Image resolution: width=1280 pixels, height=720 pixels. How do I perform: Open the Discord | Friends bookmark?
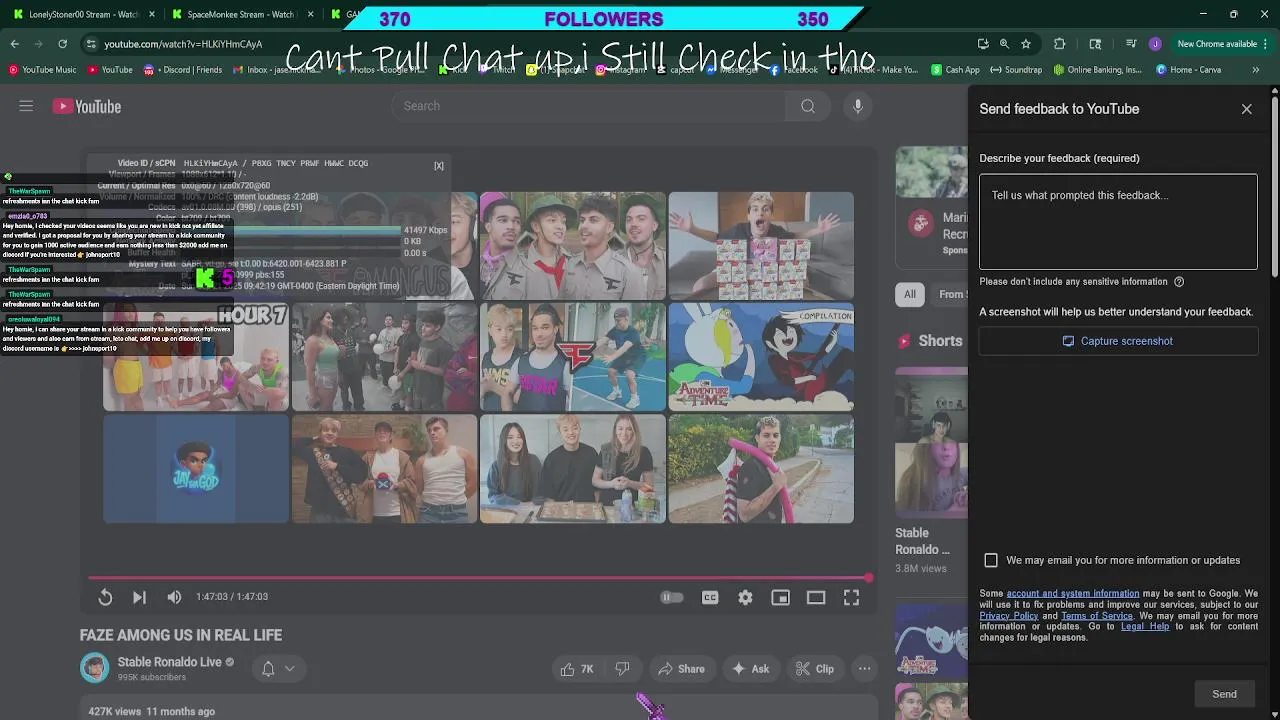pos(183,70)
